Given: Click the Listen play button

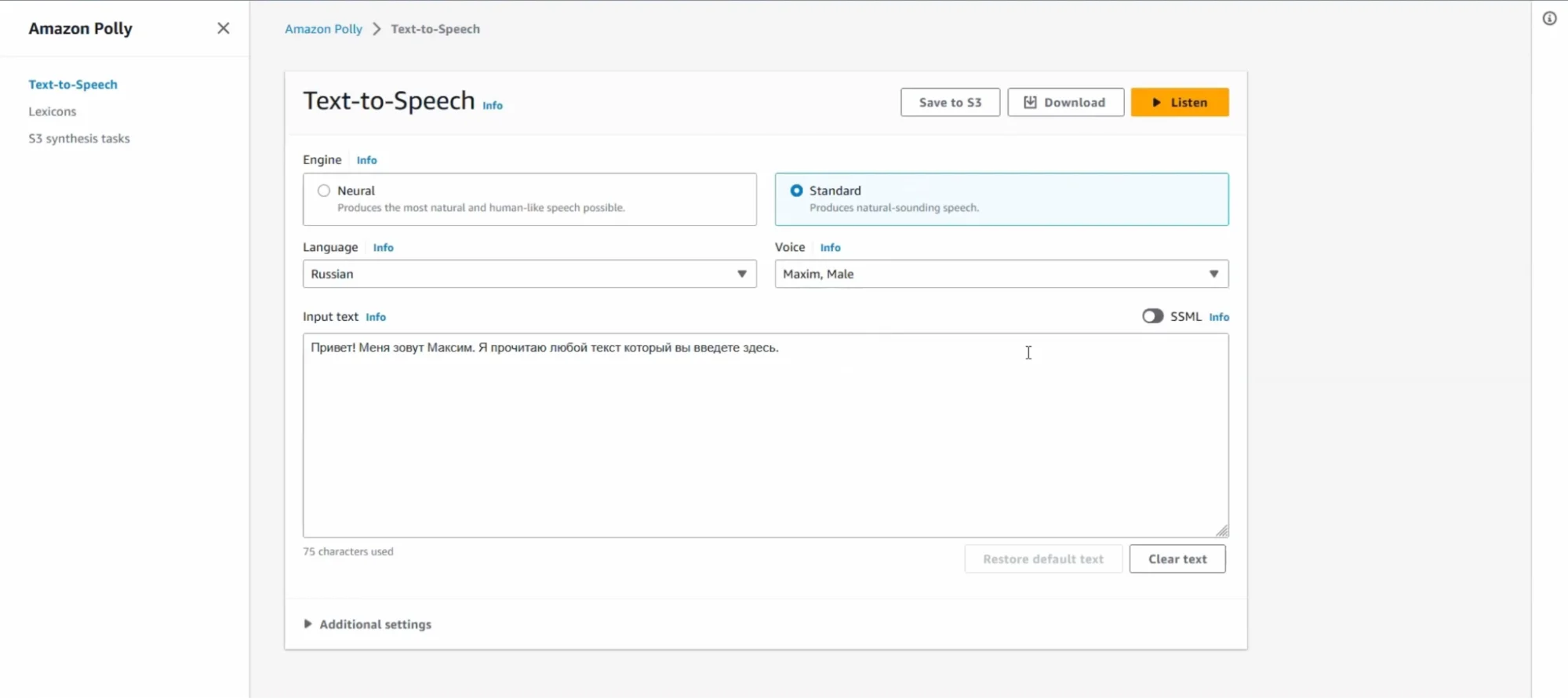Looking at the screenshot, I should point(1179,102).
